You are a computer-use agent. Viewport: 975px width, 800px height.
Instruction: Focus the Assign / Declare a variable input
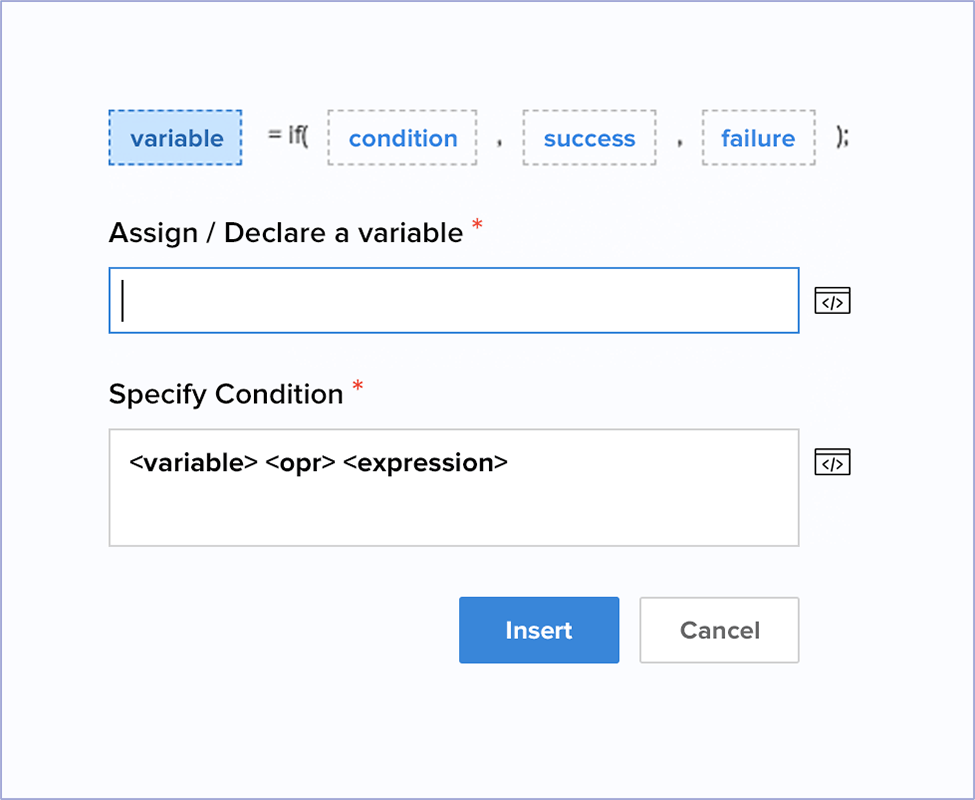[454, 300]
